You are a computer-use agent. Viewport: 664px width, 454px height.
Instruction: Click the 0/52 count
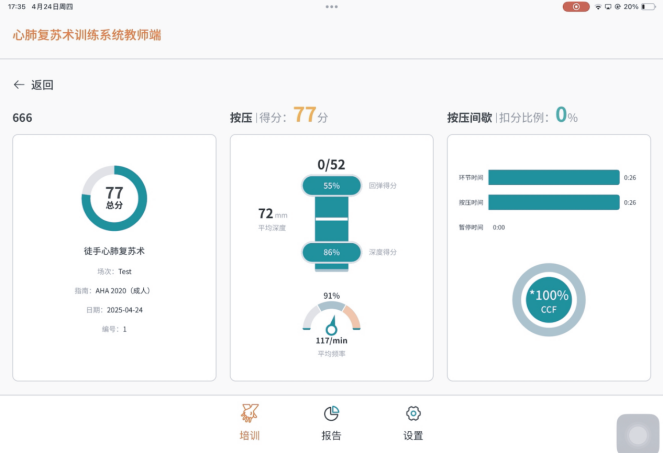(x=332, y=164)
